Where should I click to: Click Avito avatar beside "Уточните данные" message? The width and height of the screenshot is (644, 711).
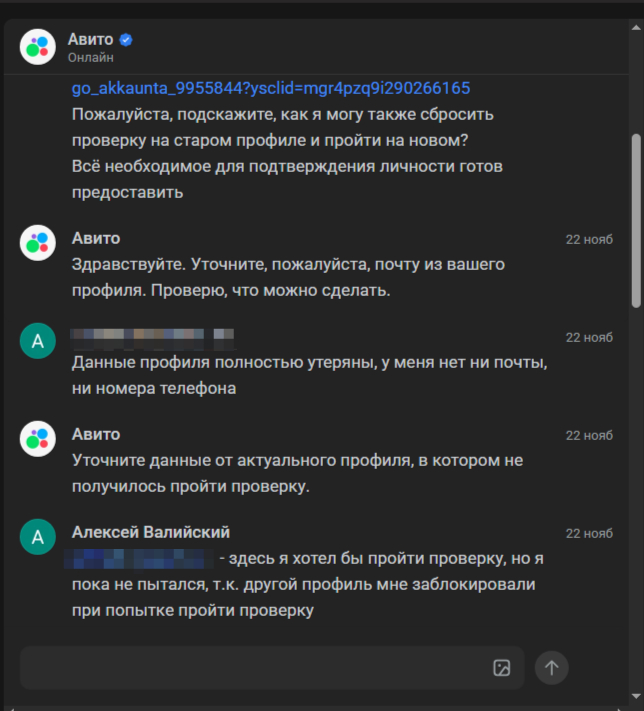click(x=38, y=439)
